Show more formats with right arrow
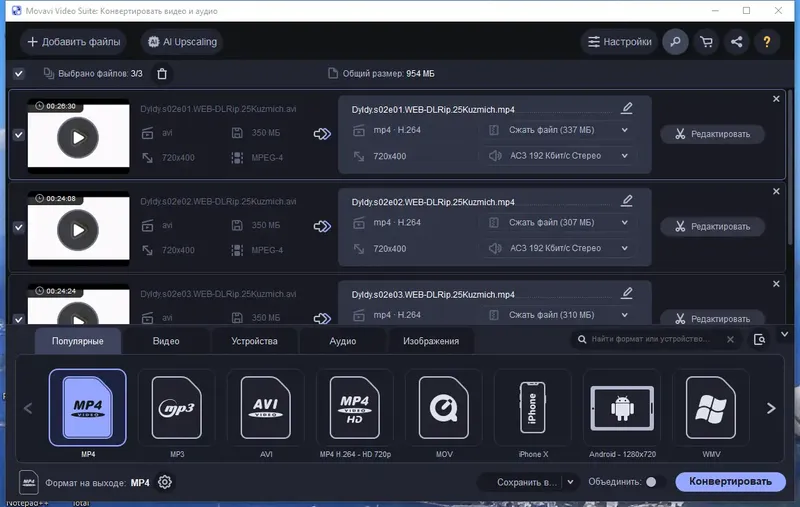 pyautogui.click(x=771, y=408)
